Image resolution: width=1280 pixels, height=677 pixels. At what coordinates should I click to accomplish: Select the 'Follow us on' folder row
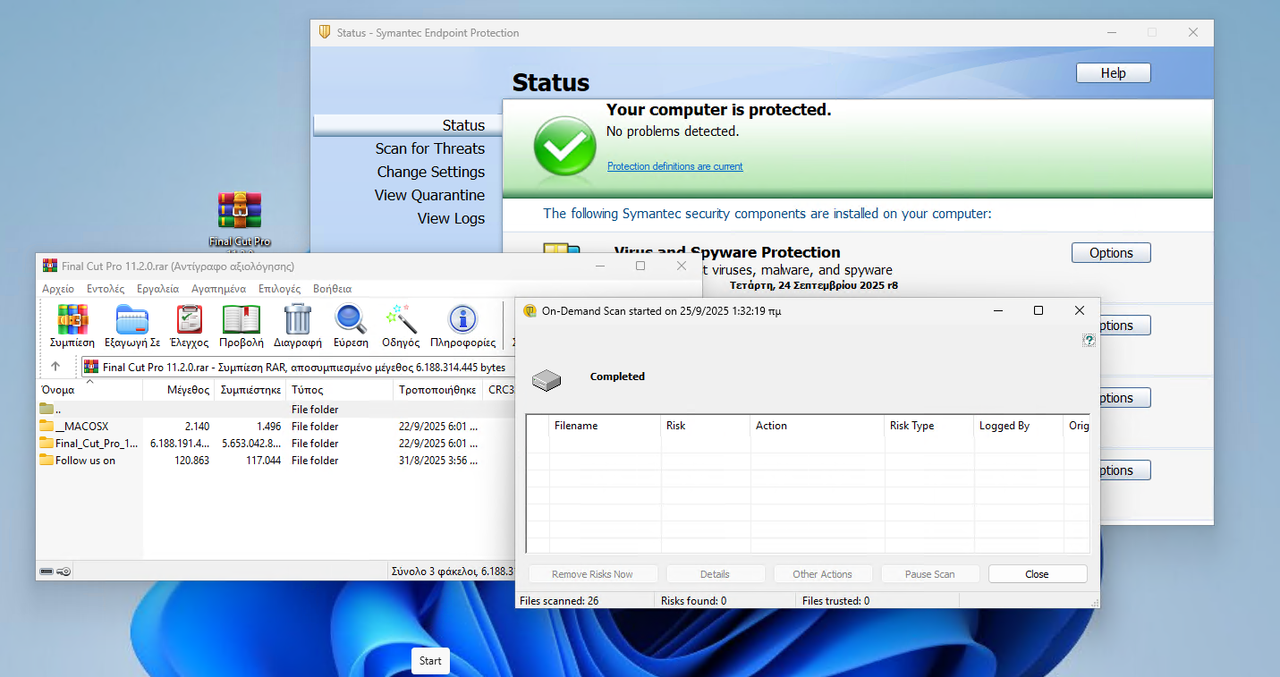coord(275,460)
